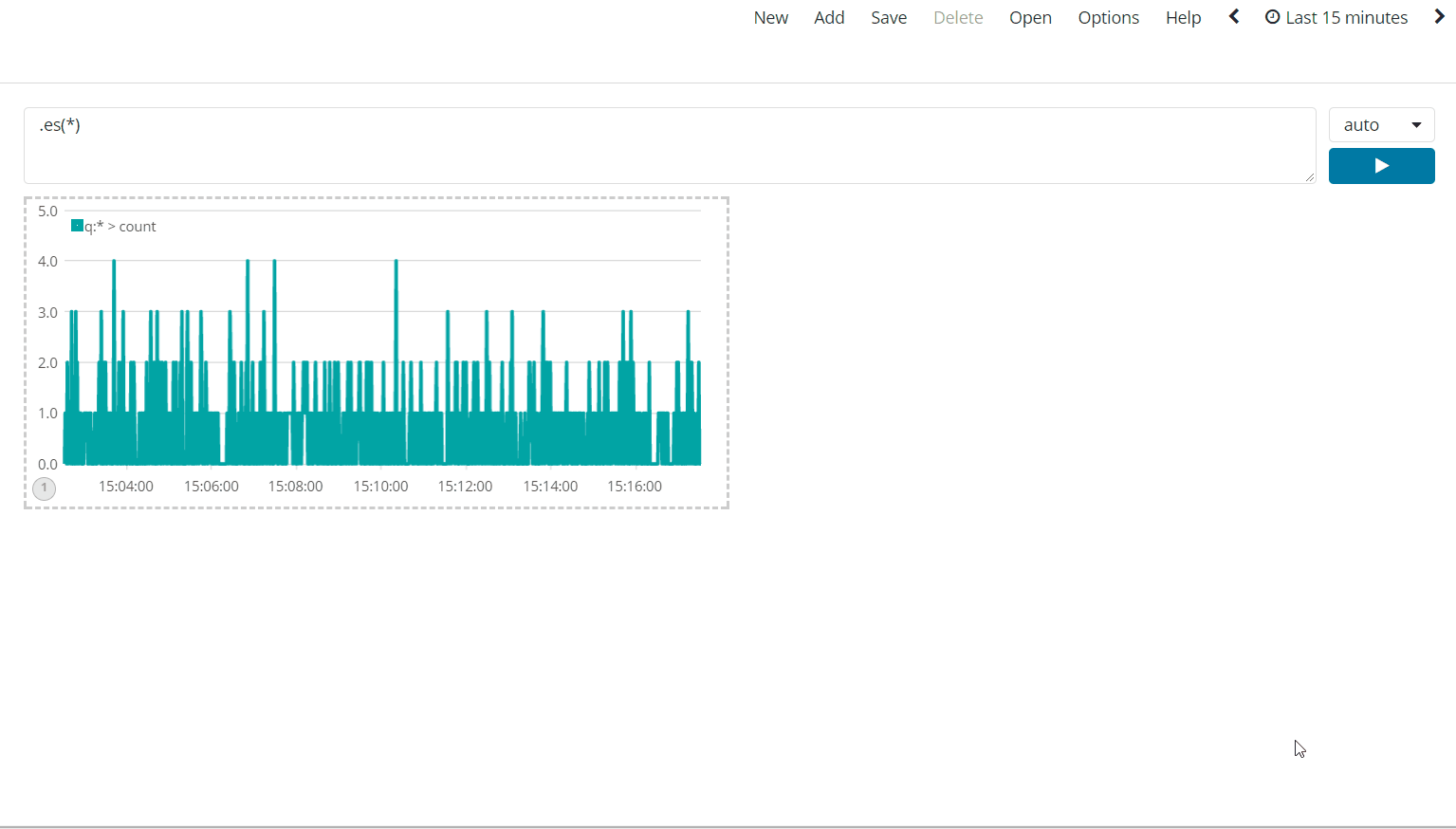Click the 15:14:00 x-axis label
Viewport: 1456px width, 829px height.
point(550,486)
